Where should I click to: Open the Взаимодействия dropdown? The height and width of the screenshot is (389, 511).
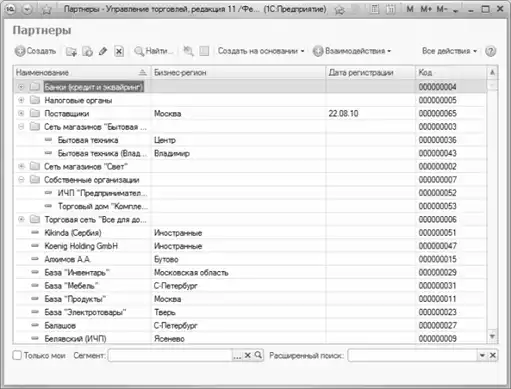pyautogui.click(x=352, y=51)
